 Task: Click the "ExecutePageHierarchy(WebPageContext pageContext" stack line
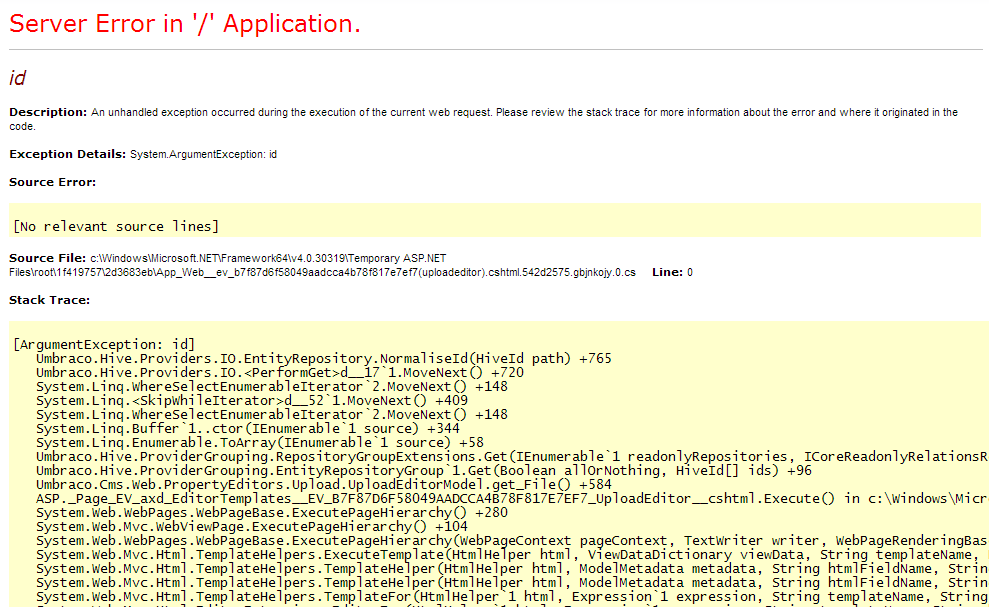(x=512, y=541)
